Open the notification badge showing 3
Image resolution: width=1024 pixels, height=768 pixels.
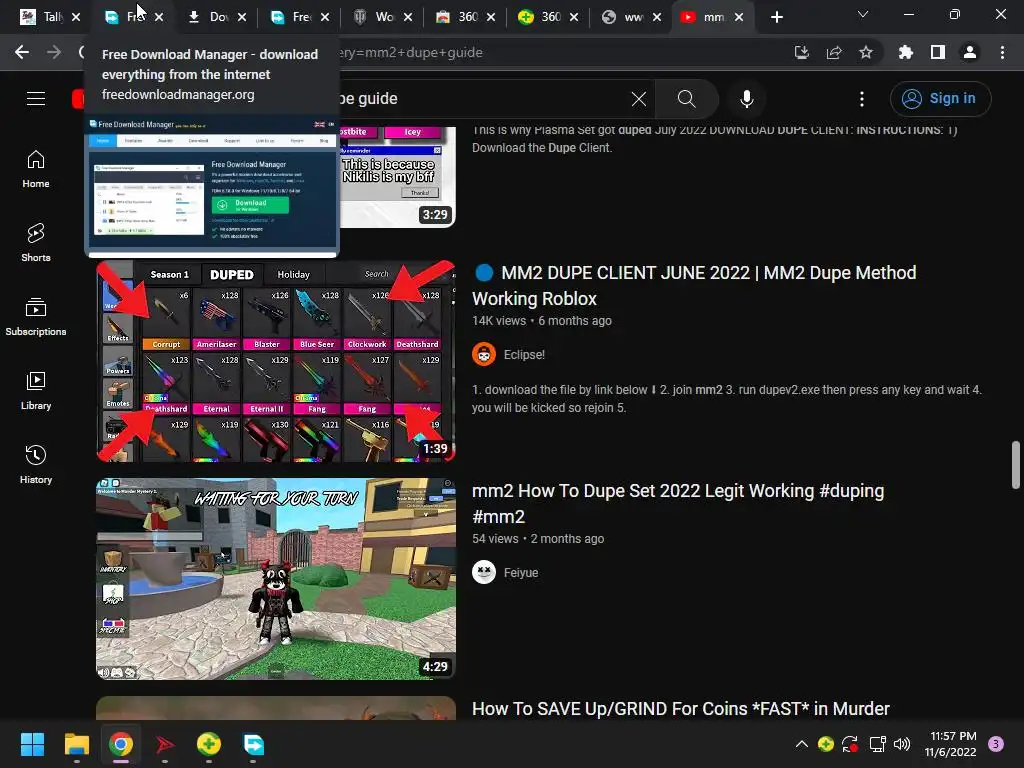point(996,744)
